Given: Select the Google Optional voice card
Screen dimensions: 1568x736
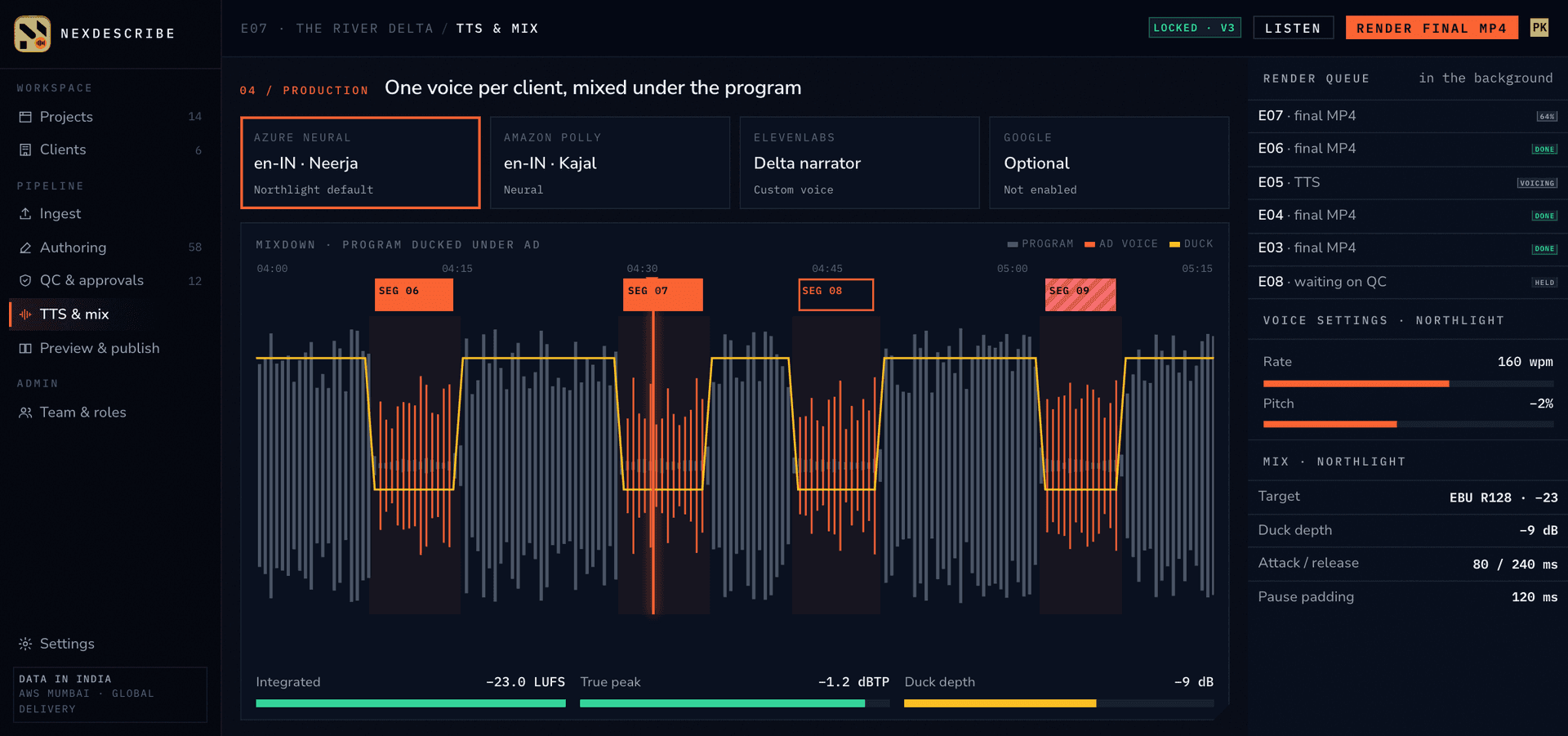Looking at the screenshot, I should point(1109,163).
